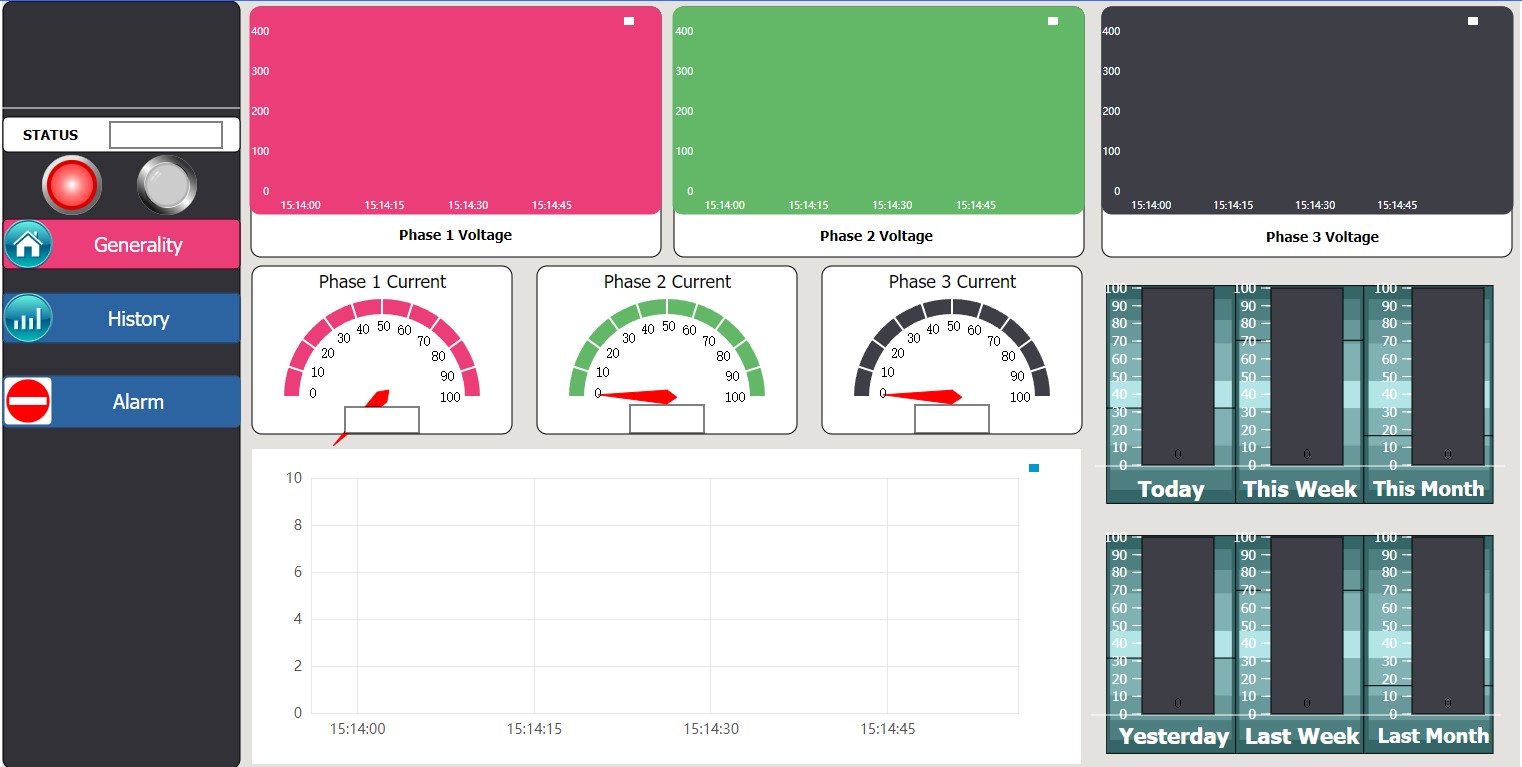Click the Phase 3 Voltage chart area
The height and width of the screenshot is (767, 1522).
[x=1307, y=110]
